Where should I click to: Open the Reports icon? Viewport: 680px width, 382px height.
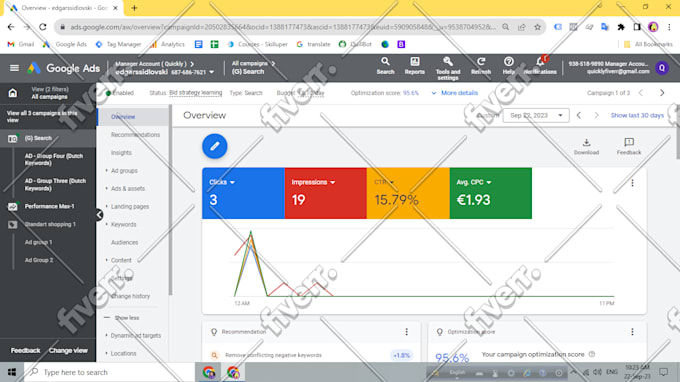point(415,66)
